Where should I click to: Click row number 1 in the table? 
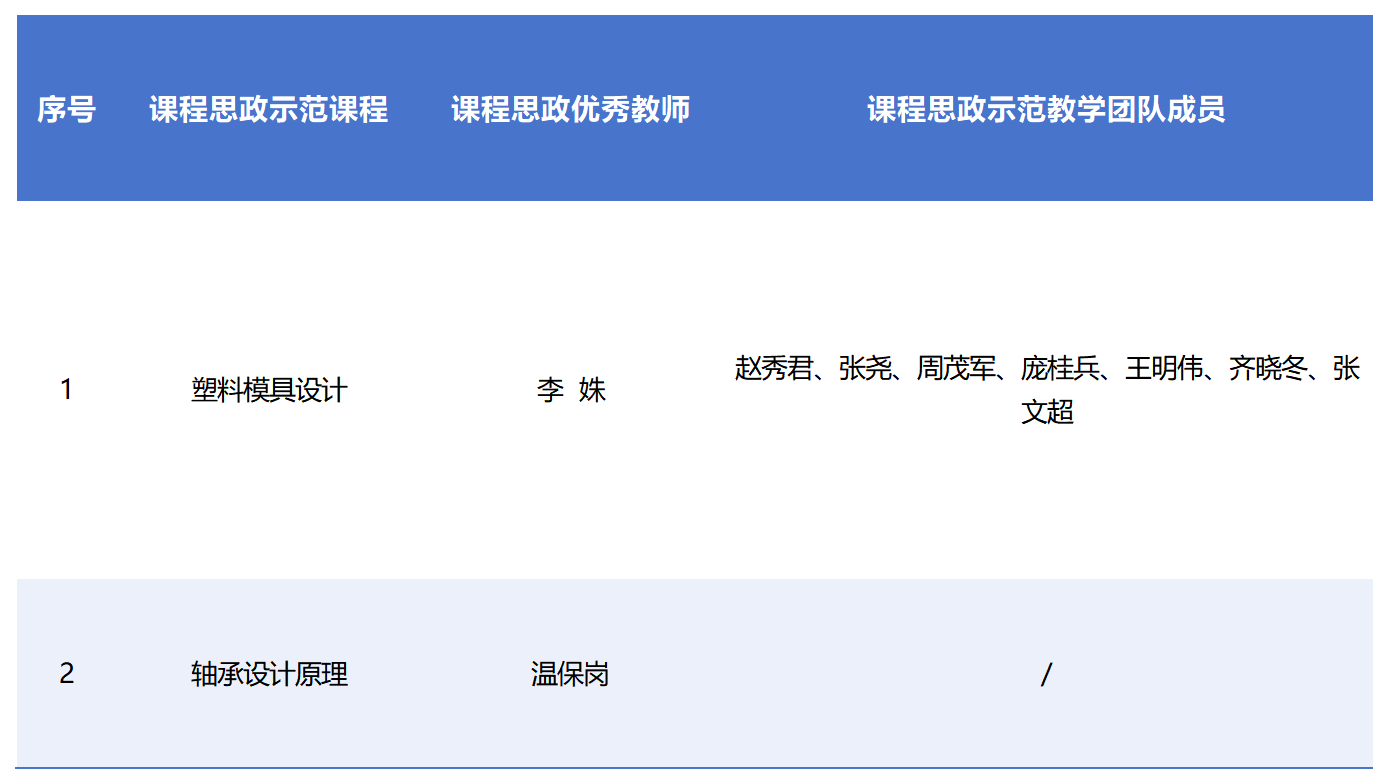pos(66,389)
